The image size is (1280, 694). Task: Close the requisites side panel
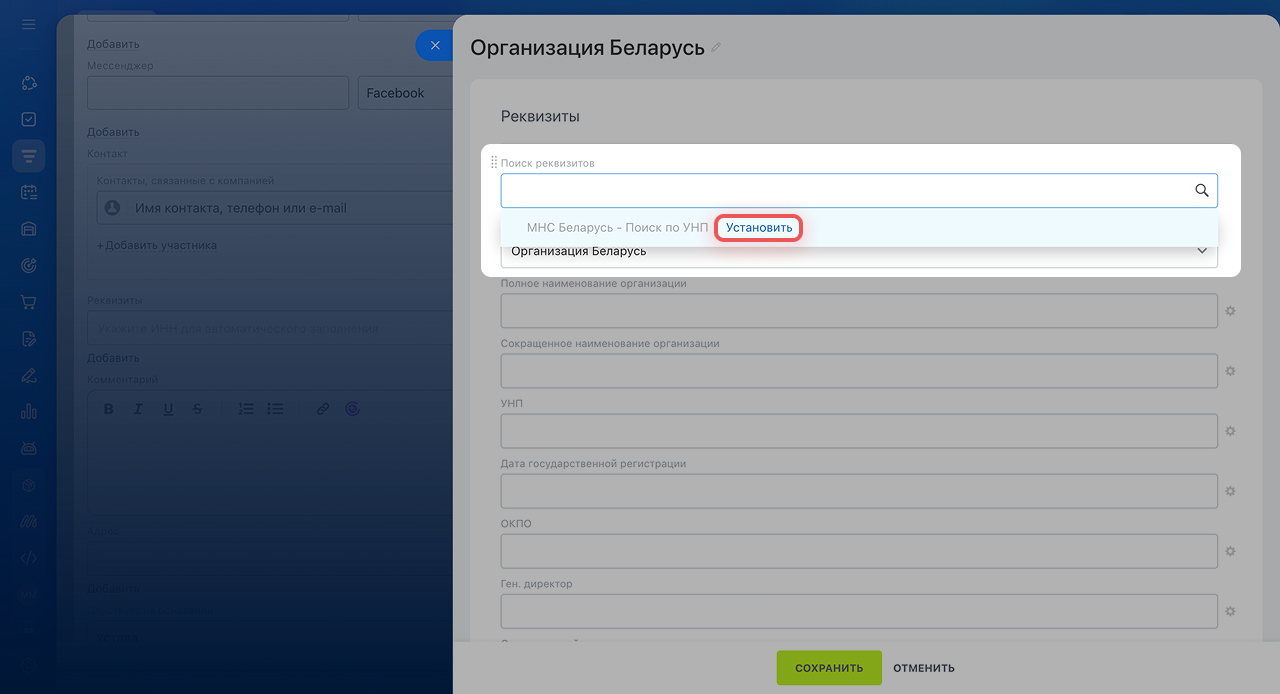pos(435,45)
